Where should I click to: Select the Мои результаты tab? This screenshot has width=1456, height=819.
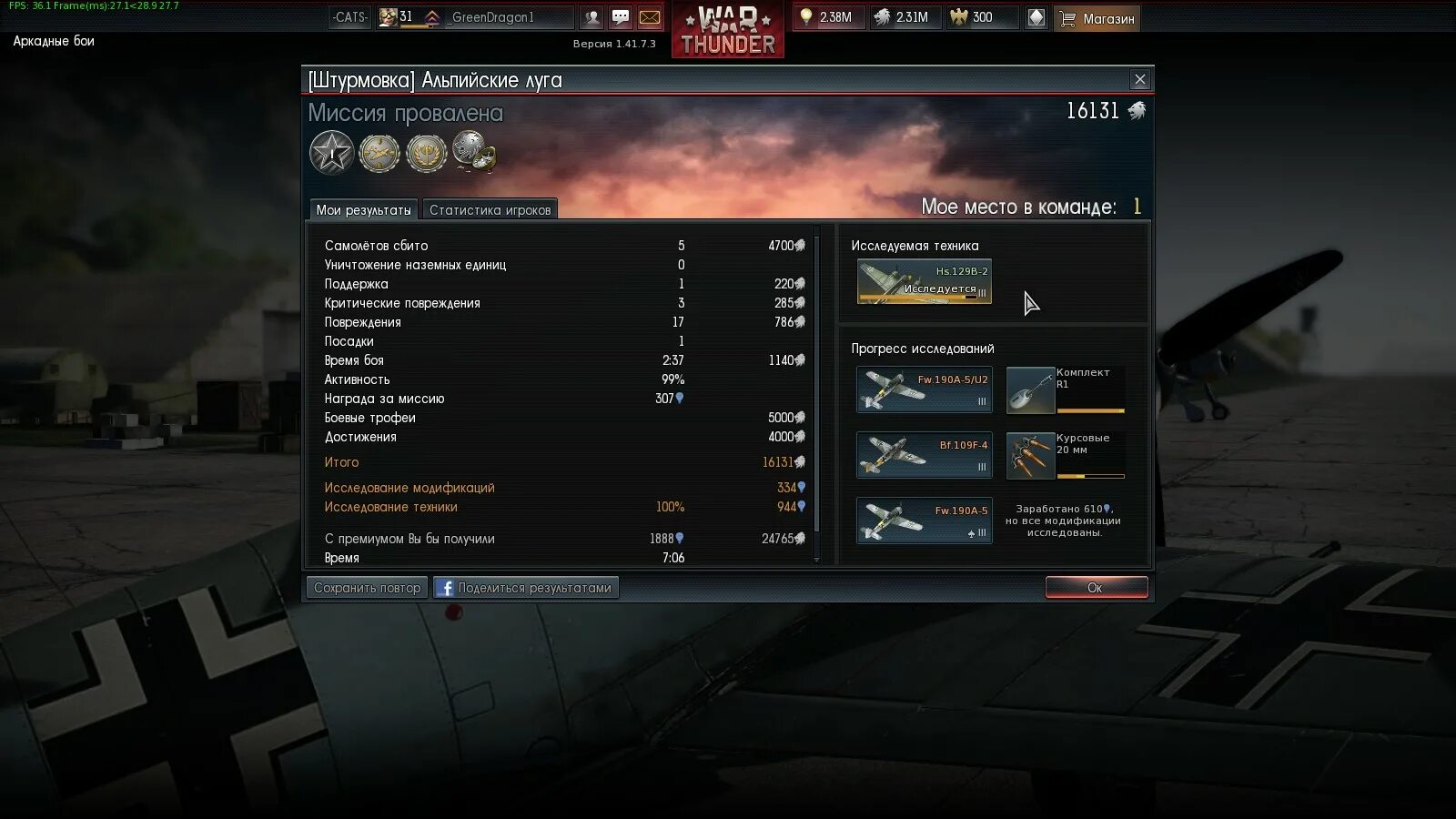pyautogui.click(x=363, y=209)
